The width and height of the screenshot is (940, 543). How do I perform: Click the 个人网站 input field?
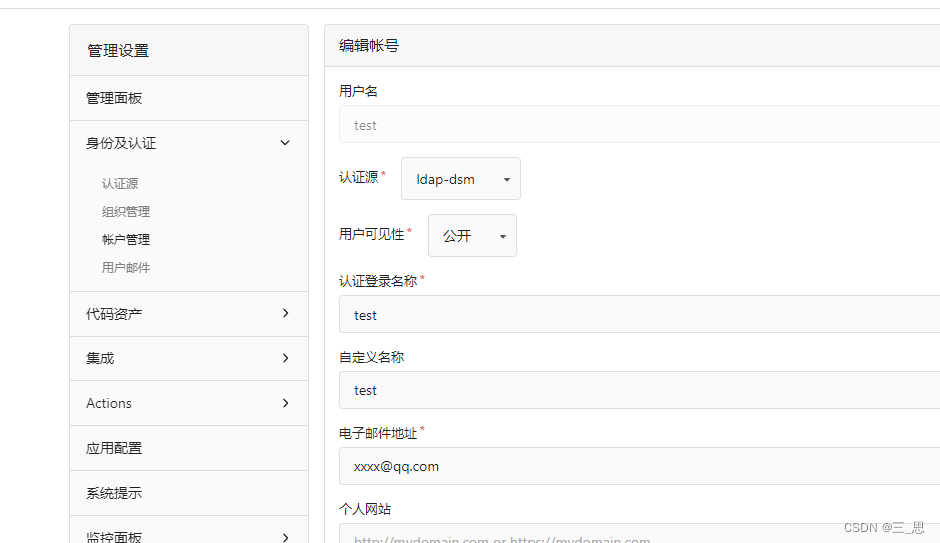point(638,534)
